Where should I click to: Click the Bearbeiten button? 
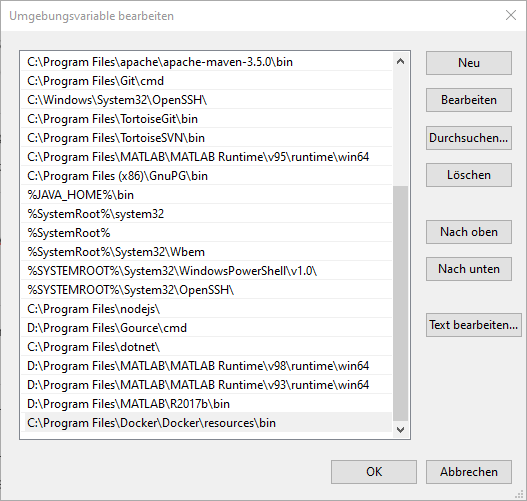[469, 100]
